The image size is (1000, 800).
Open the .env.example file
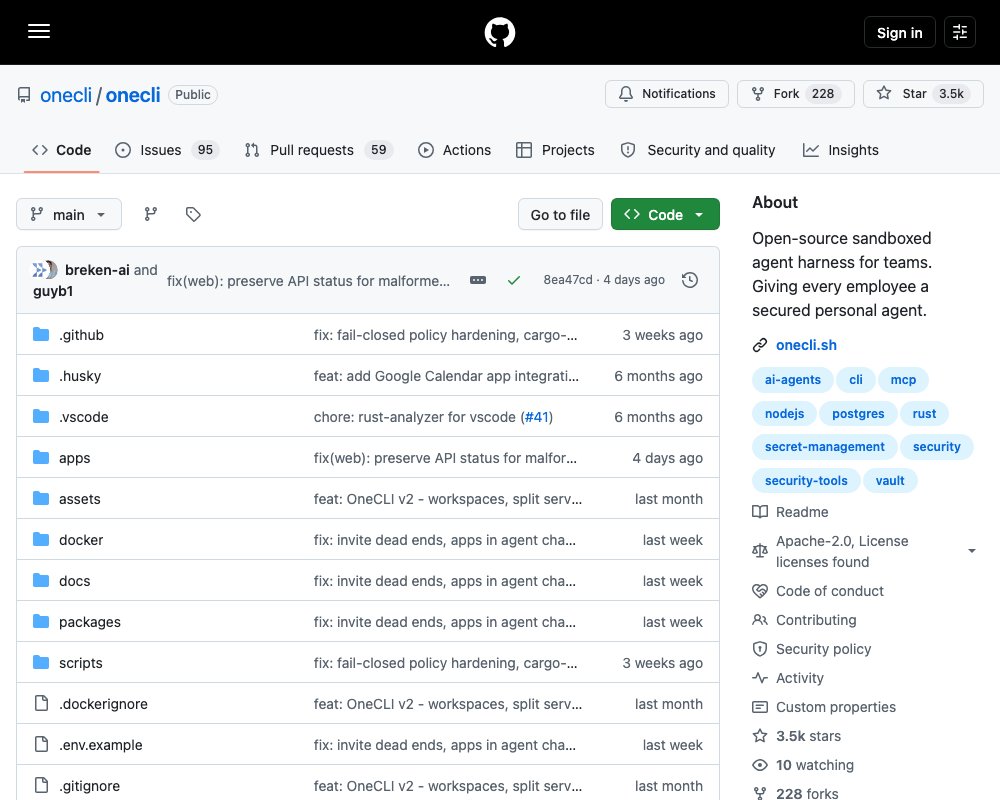coord(101,745)
